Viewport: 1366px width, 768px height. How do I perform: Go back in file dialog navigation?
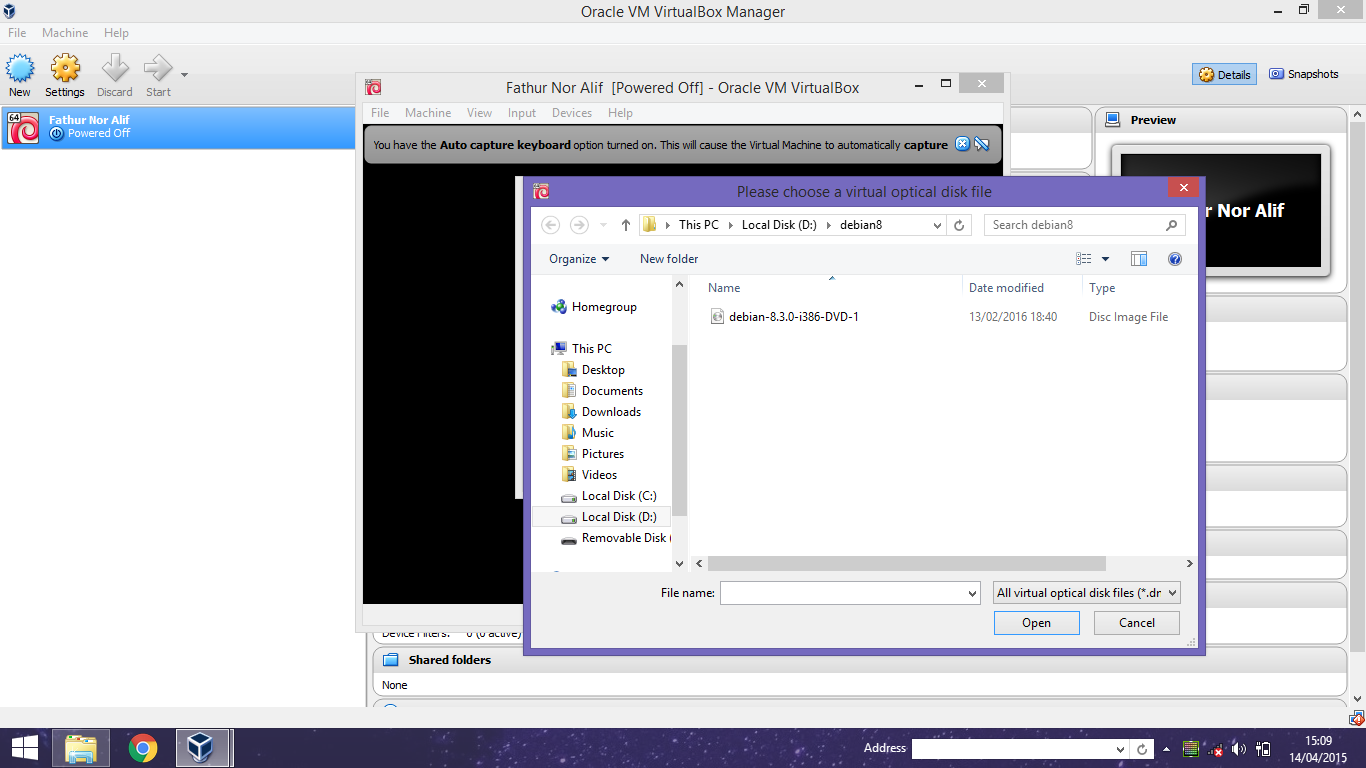pyautogui.click(x=550, y=225)
